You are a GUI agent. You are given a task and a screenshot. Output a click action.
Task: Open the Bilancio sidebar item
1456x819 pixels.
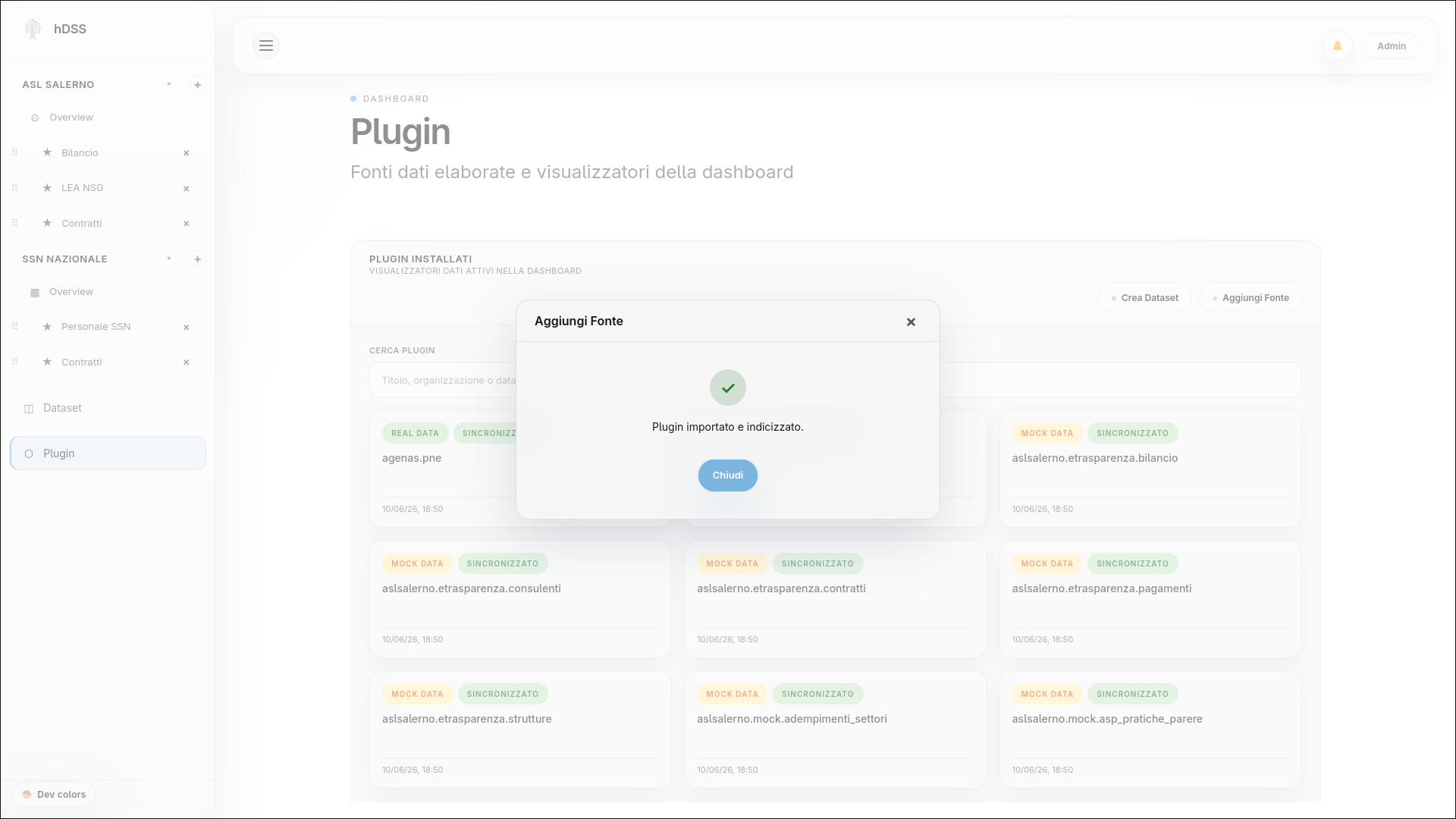tap(80, 153)
